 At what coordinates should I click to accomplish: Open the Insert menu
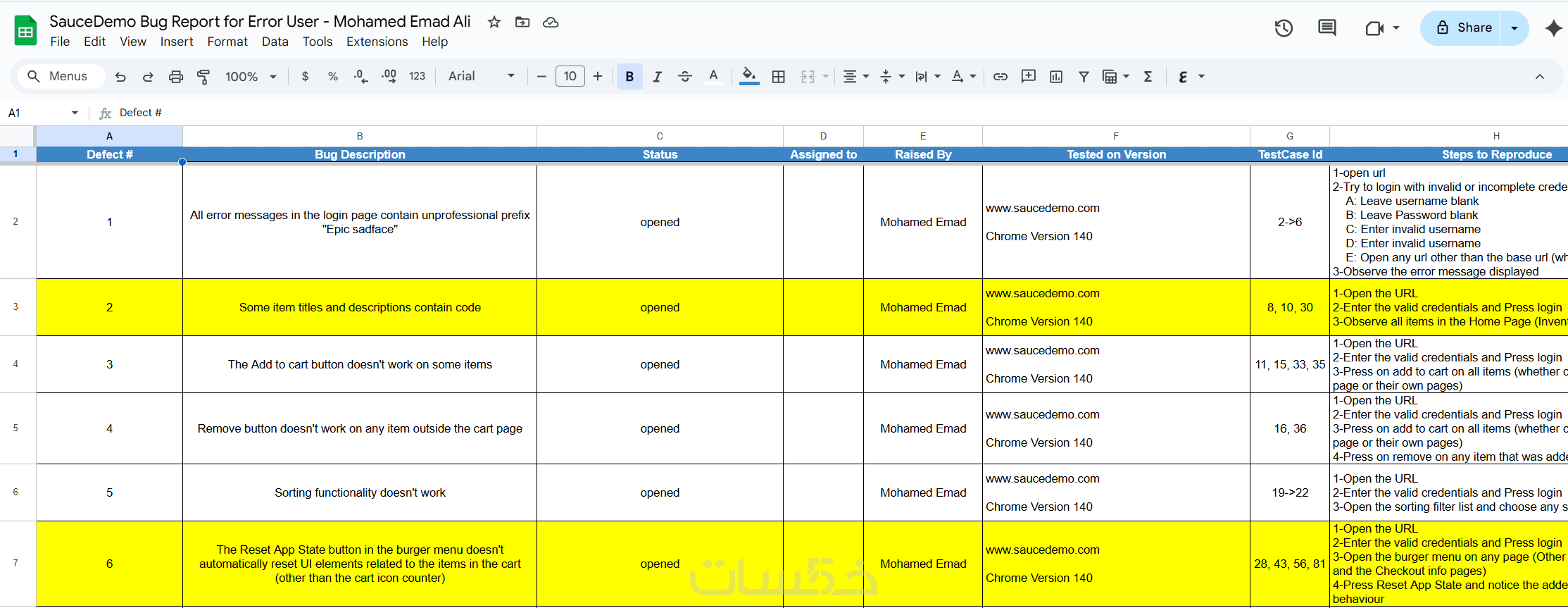177,42
